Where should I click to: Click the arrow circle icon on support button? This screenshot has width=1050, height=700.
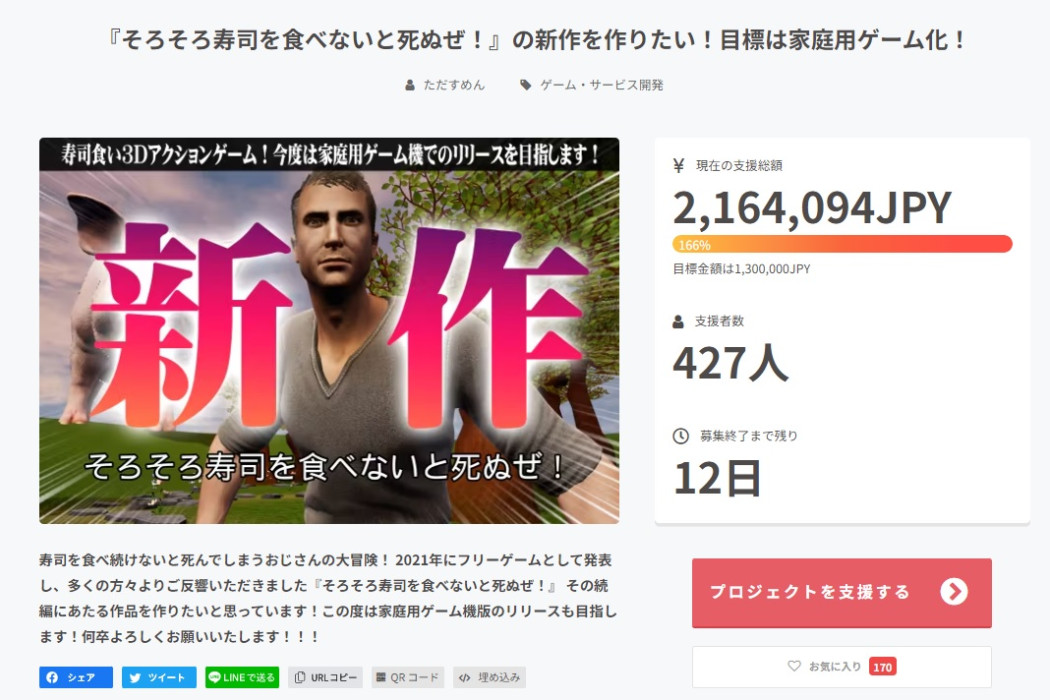pyautogui.click(x=954, y=592)
